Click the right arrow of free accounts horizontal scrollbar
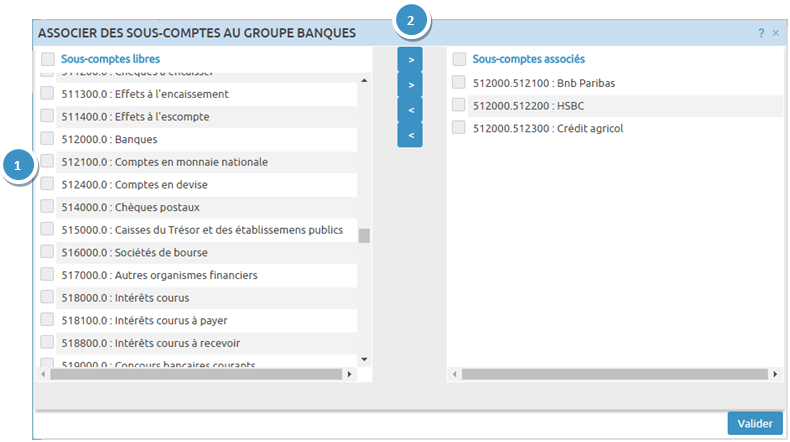This screenshot has width=790, height=442. click(349, 374)
